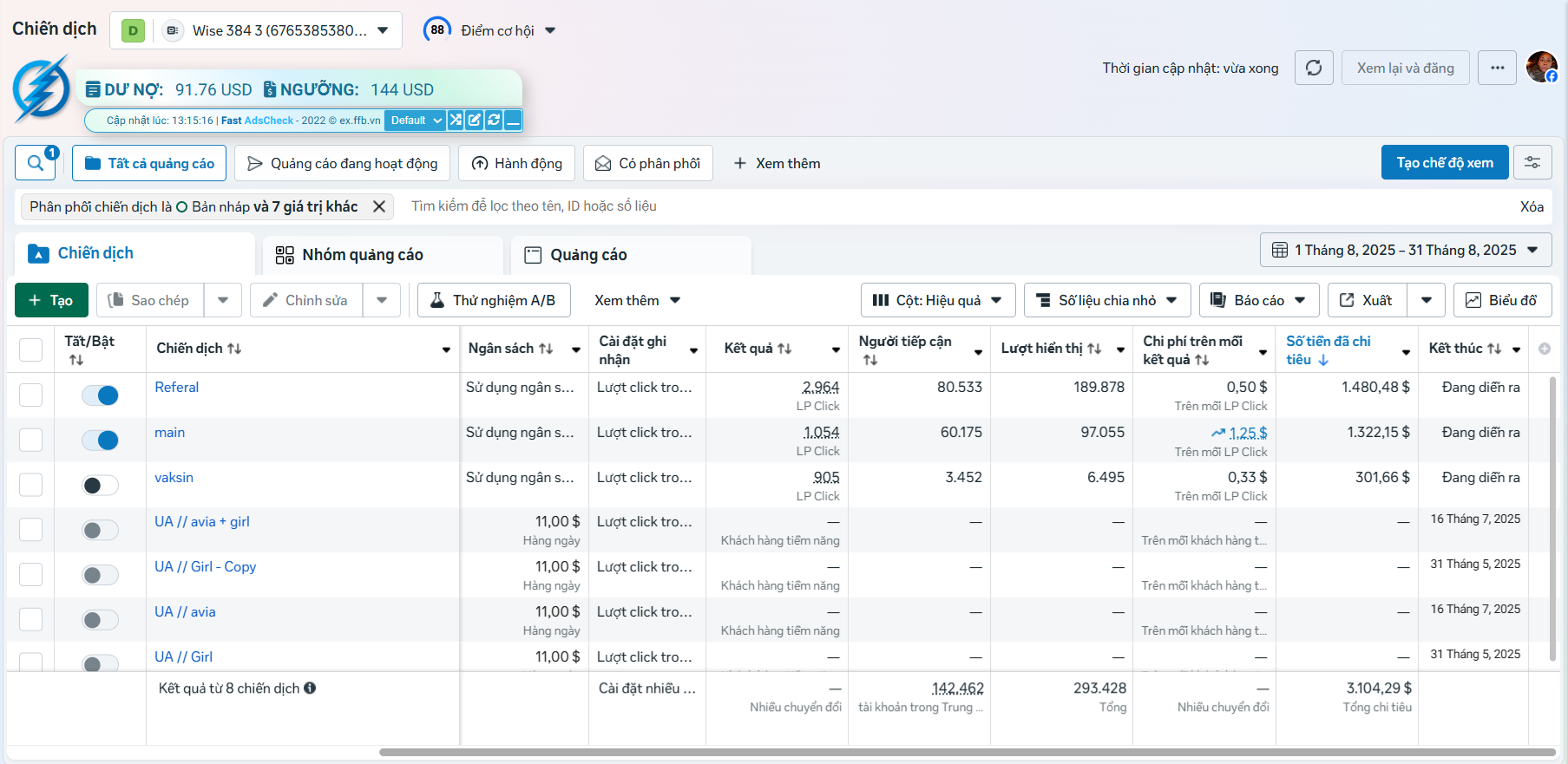This screenshot has height=764, width=1568.
Task: Select all campaigns with header checkbox
Action: (30, 349)
